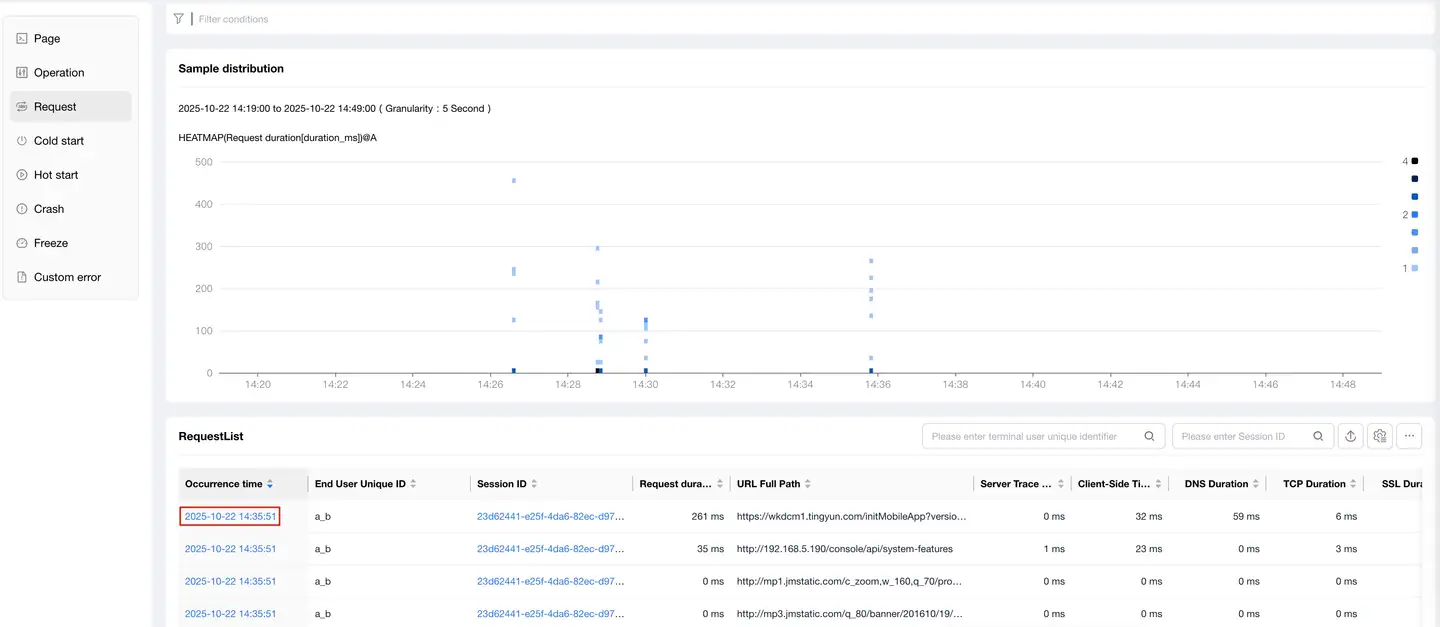Sort by DNS Duration column arrows
1440x627 pixels.
(x=1257, y=484)
